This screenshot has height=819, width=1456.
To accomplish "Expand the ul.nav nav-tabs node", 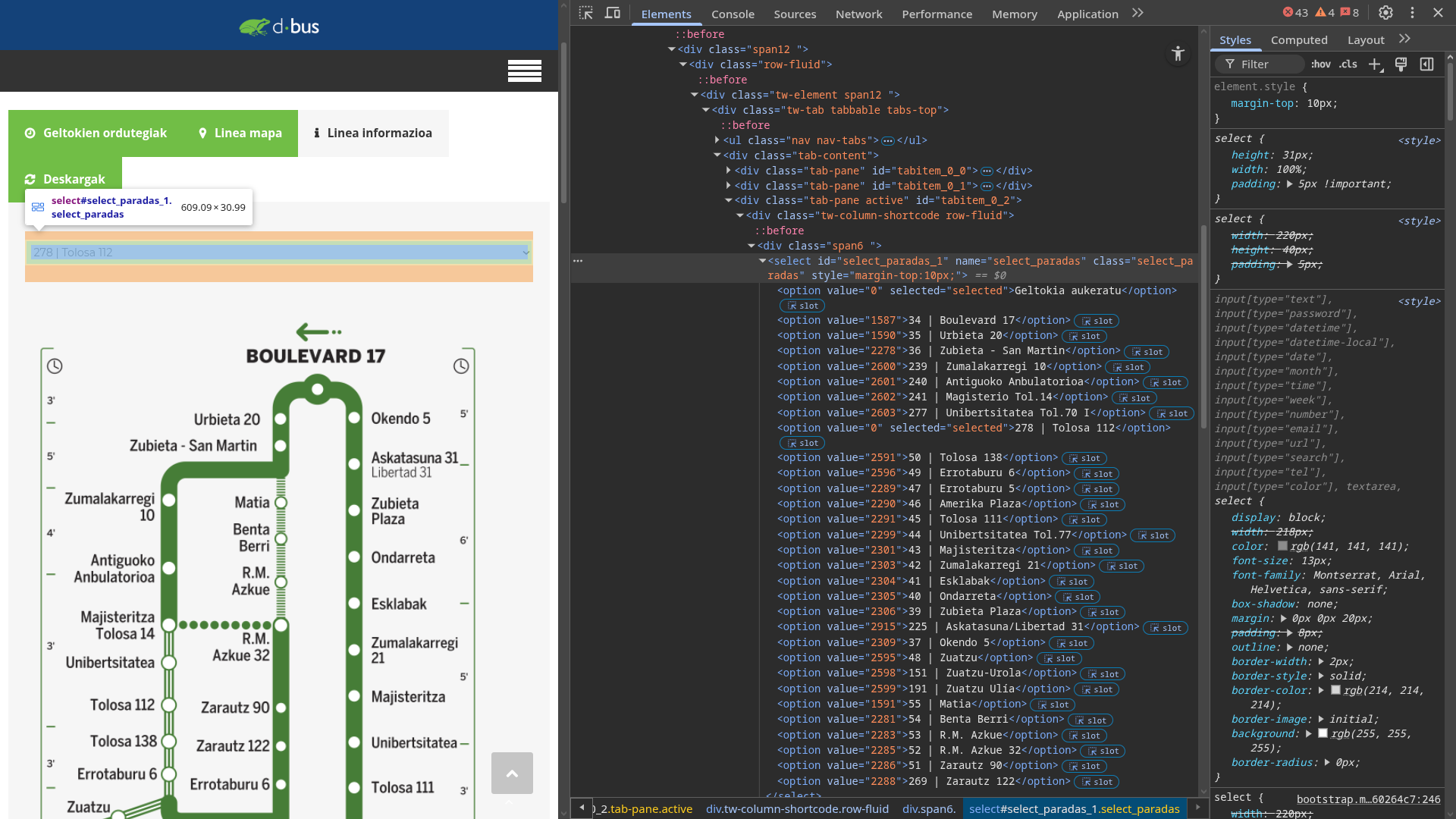I will 717,140.
